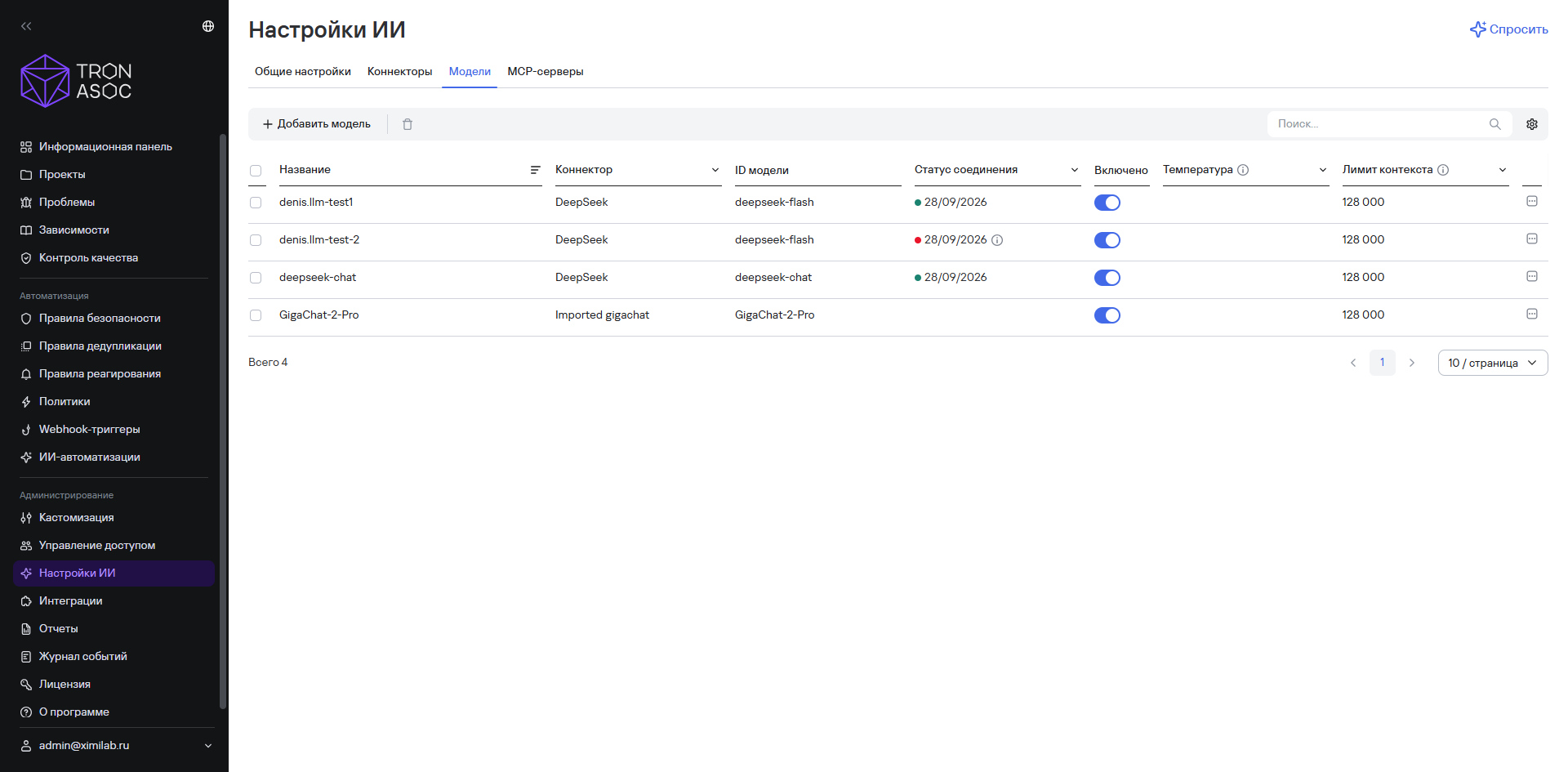Open row actions for denis.llm-test1
The height and width of the screenshot is (772, 1568).
1532,202
